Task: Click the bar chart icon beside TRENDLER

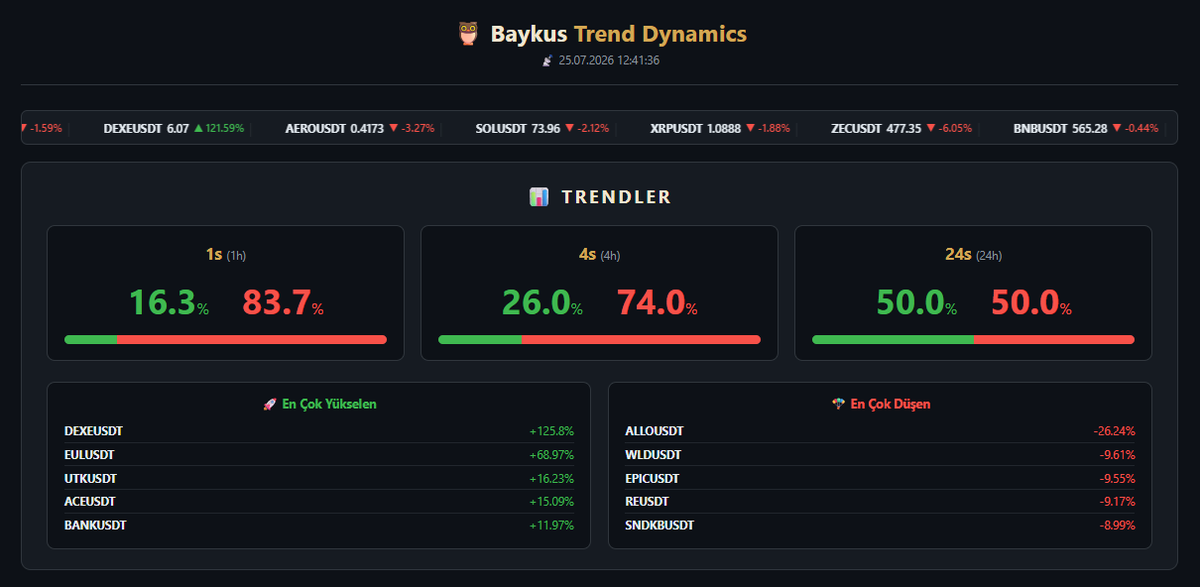Action: tap(539, 197)
